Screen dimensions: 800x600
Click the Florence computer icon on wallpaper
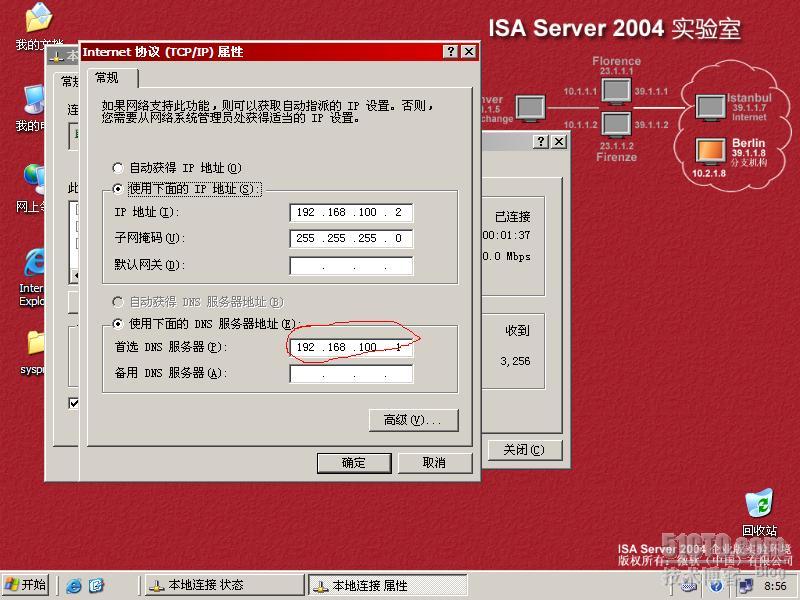pyautogui.click(x=616, y=92)
